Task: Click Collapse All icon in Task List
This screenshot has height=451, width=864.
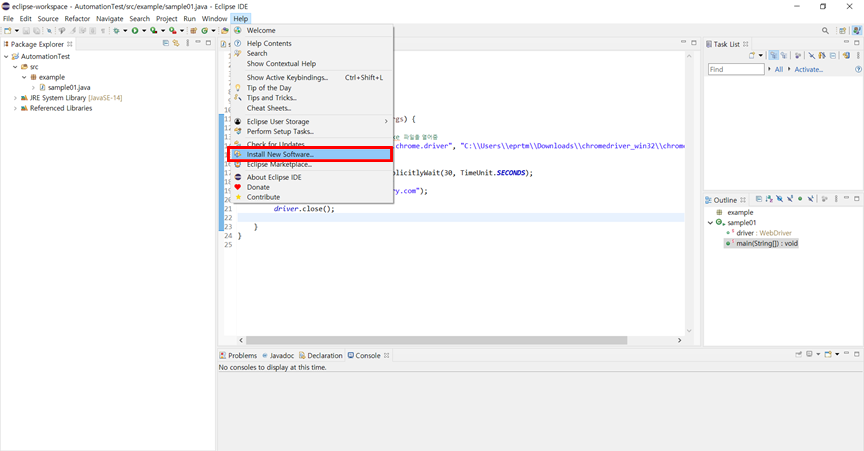Action: [833, 55]
